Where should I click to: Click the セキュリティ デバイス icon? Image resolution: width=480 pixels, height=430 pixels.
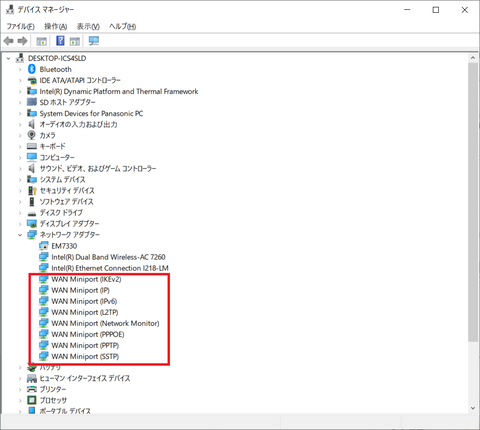32,190
